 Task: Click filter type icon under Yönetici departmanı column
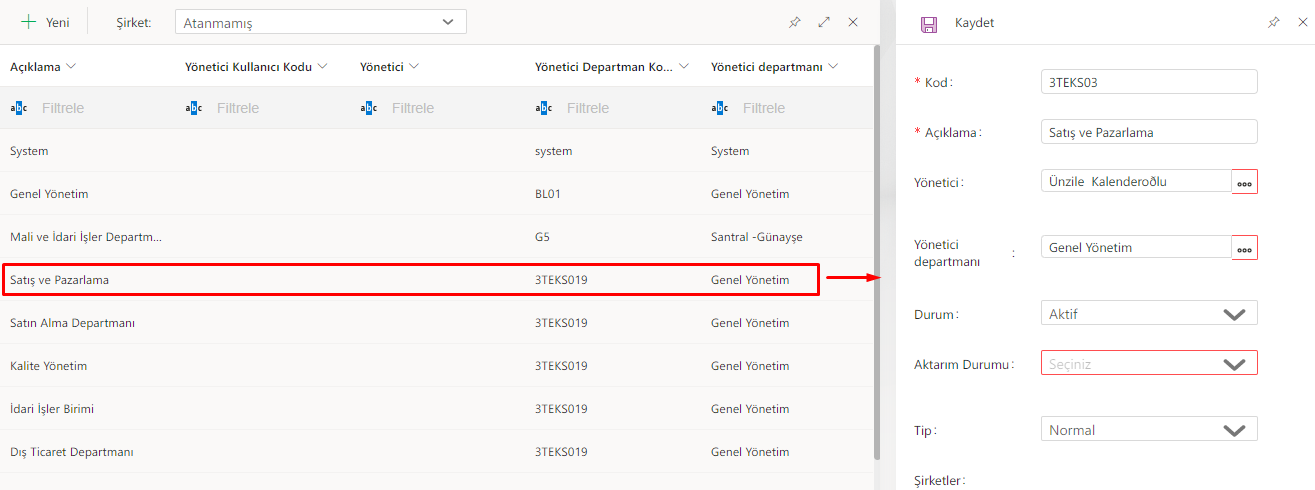click(x=720, y=108)
